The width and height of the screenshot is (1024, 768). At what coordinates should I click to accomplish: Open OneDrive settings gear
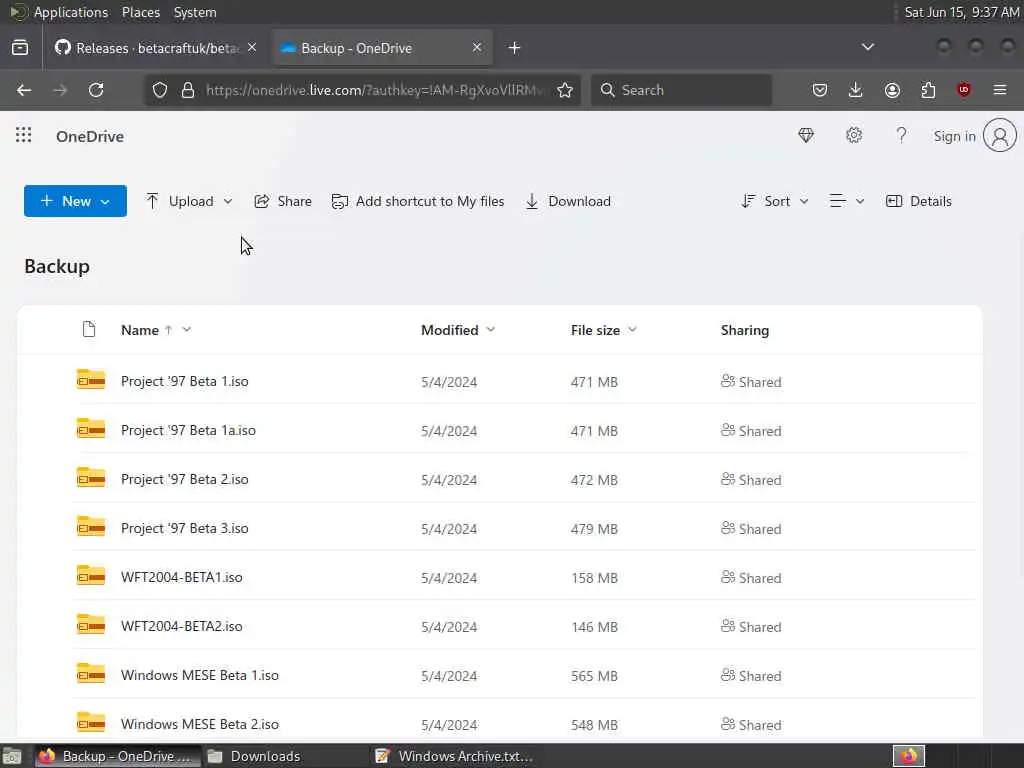coord(854,135)
